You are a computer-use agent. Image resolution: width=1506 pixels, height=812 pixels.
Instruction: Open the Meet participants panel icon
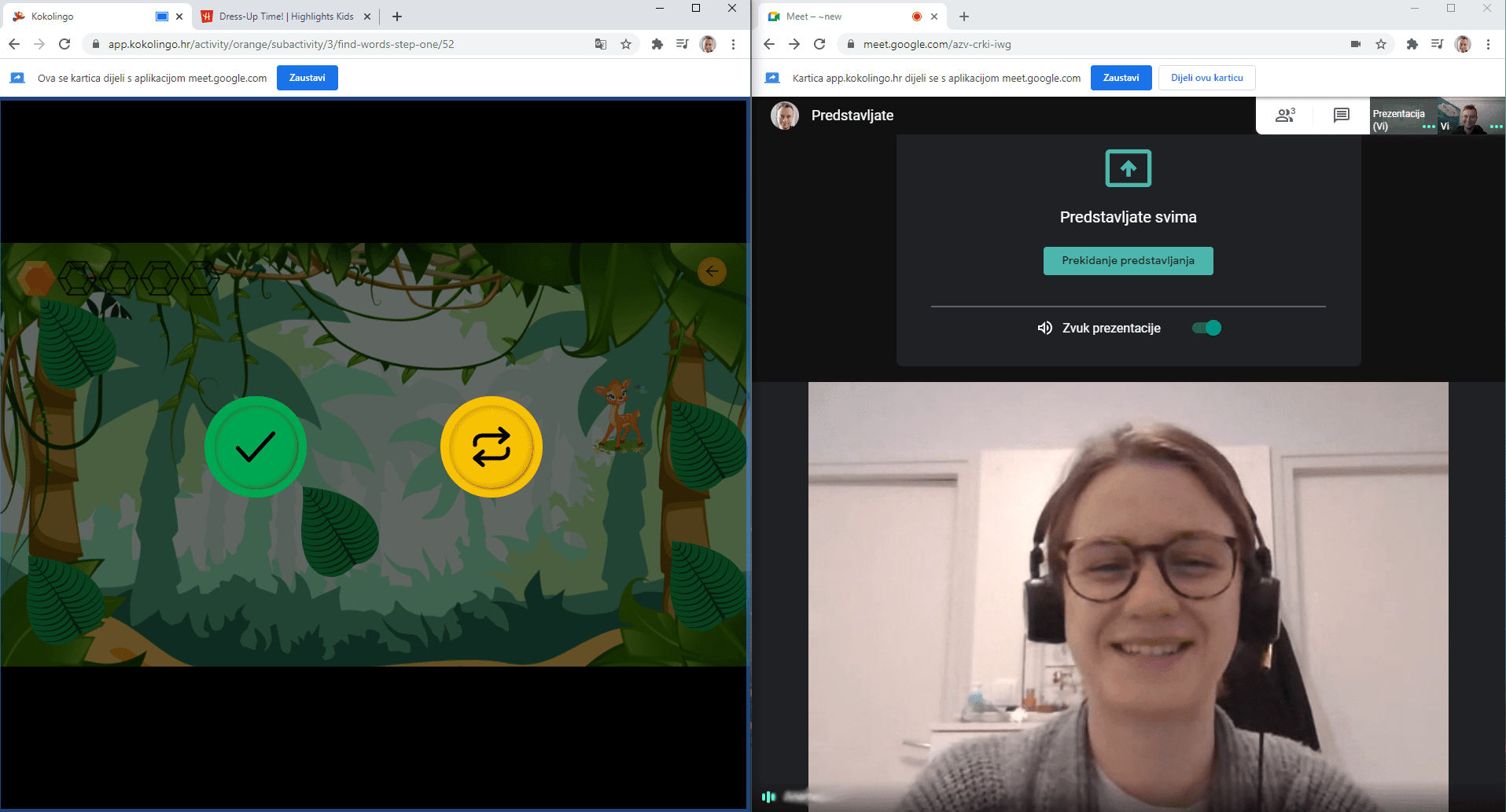pos(1285,116)
